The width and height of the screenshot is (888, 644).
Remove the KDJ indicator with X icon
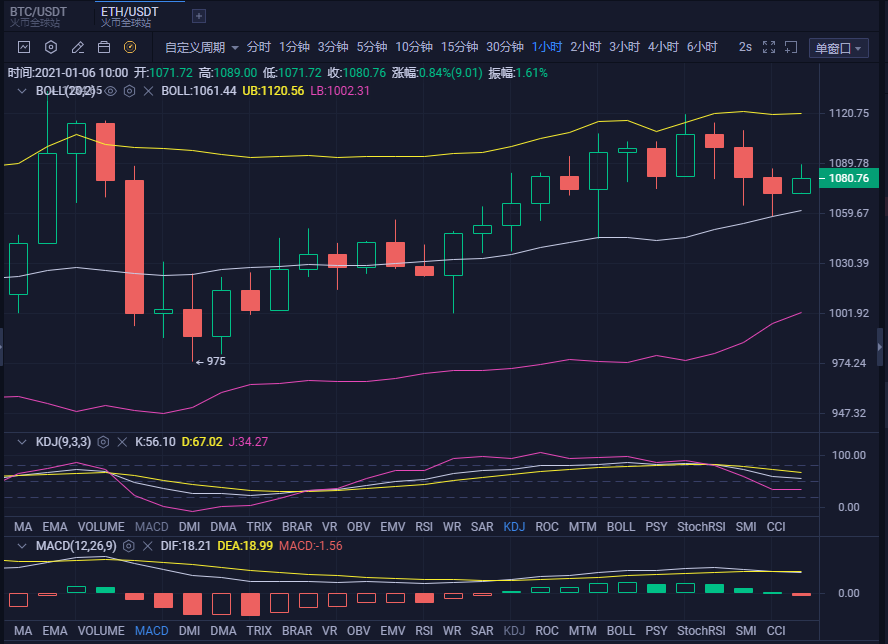click(122, 441)
